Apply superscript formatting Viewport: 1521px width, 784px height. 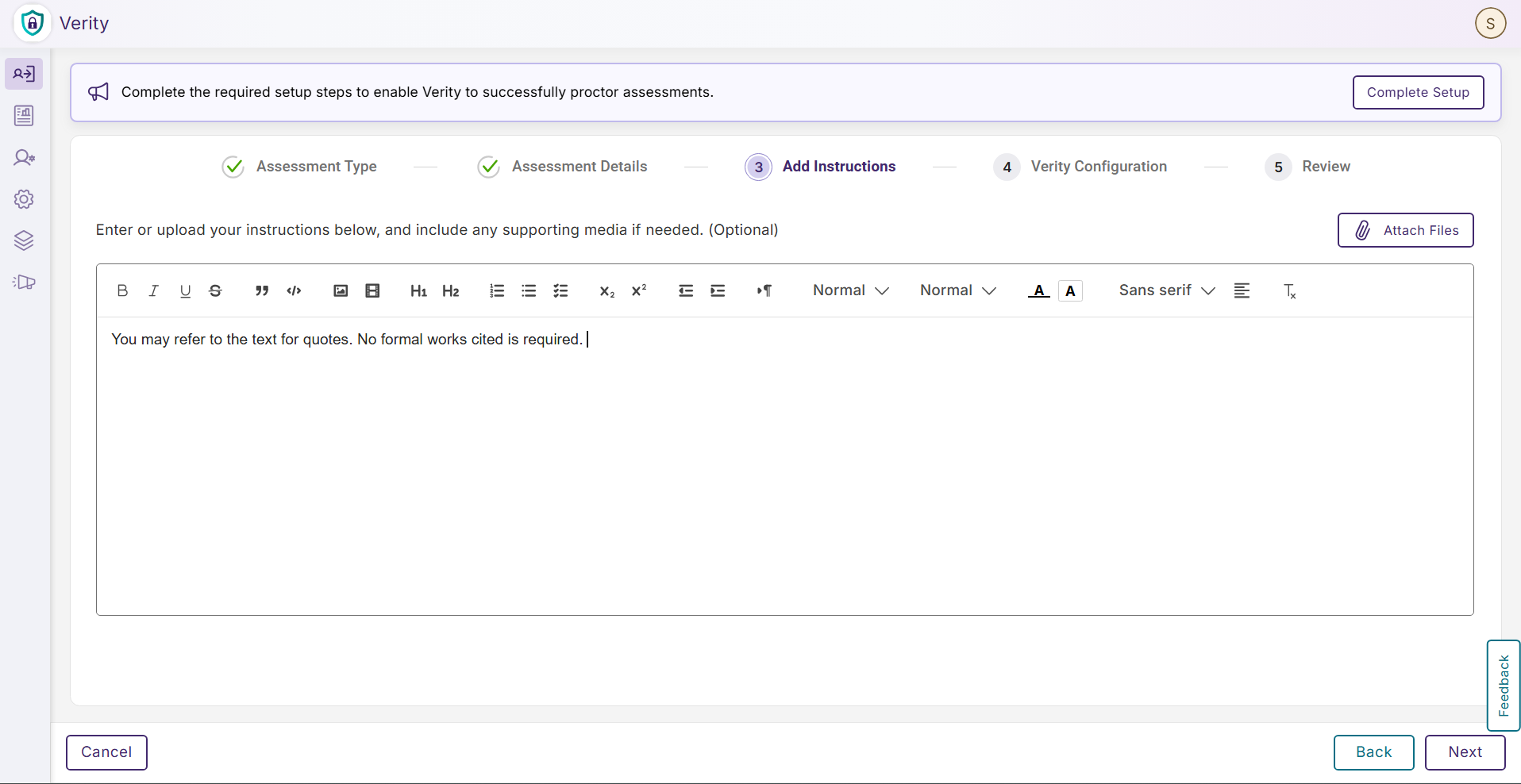point(639,290)
